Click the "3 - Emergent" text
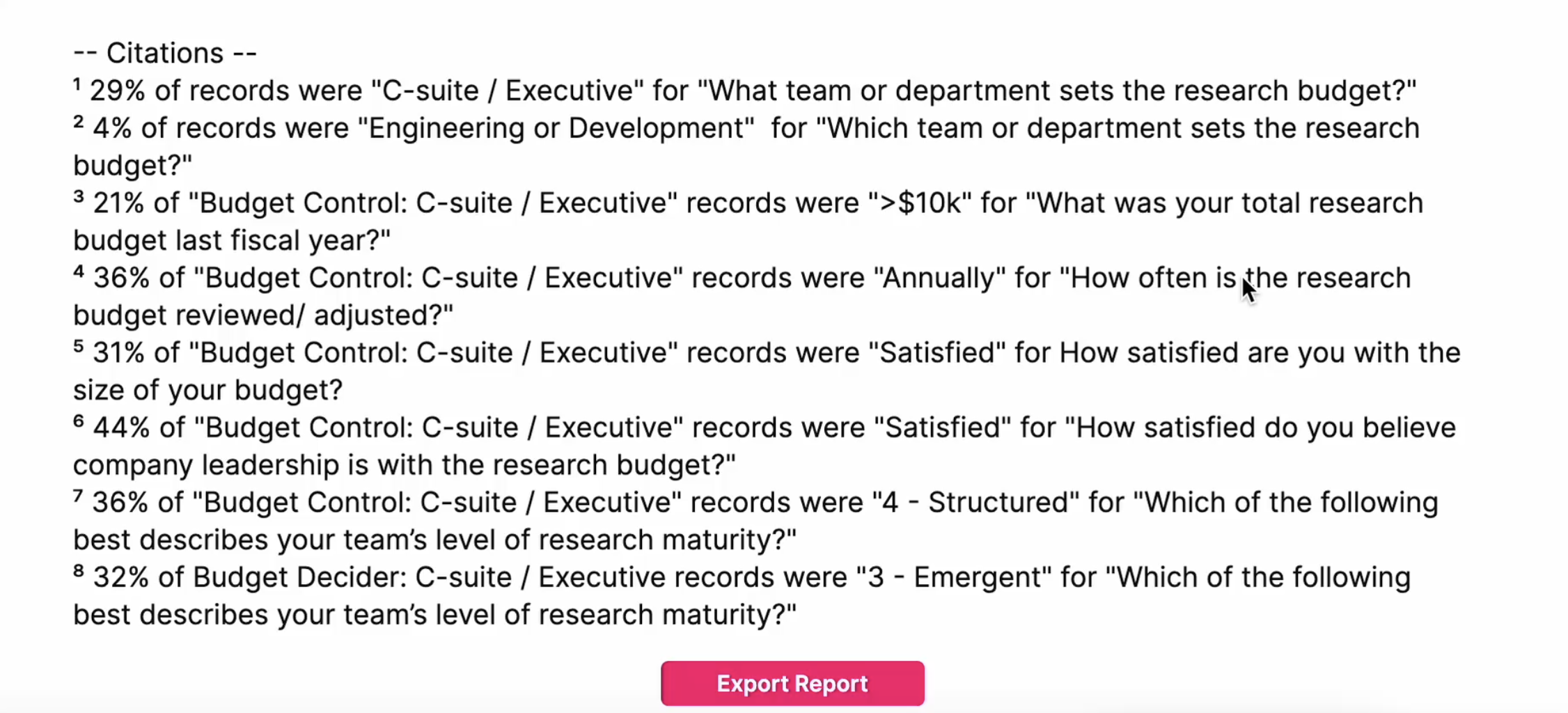The width and height of the screenshot is (1568, 713). [953, 577]
